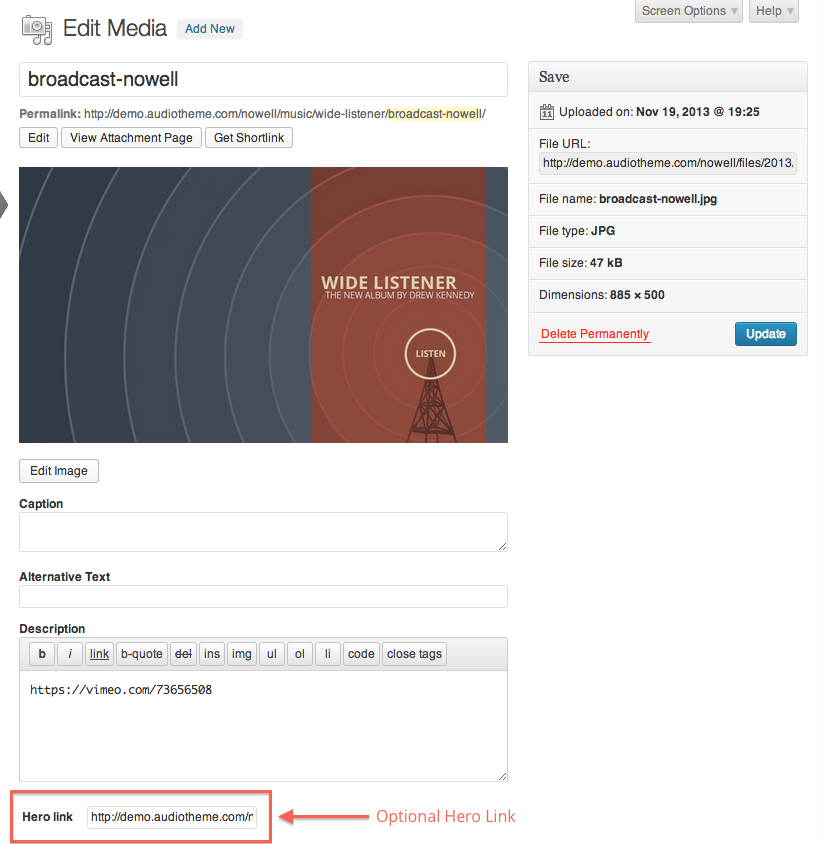Image resolution: width=823 pixels, height=844 pixels.
Task: Edit the broadcast-nowell title field
Action: point(263,80)
